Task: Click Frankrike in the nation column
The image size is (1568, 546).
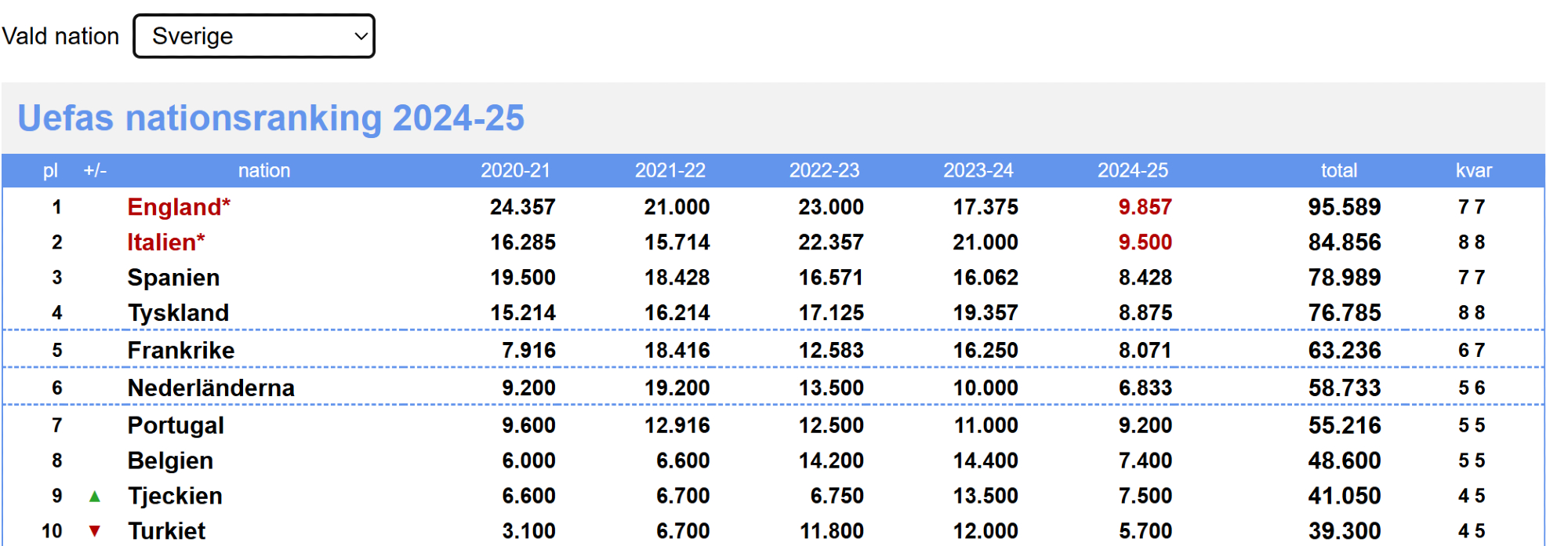Action: pos(180,351)
